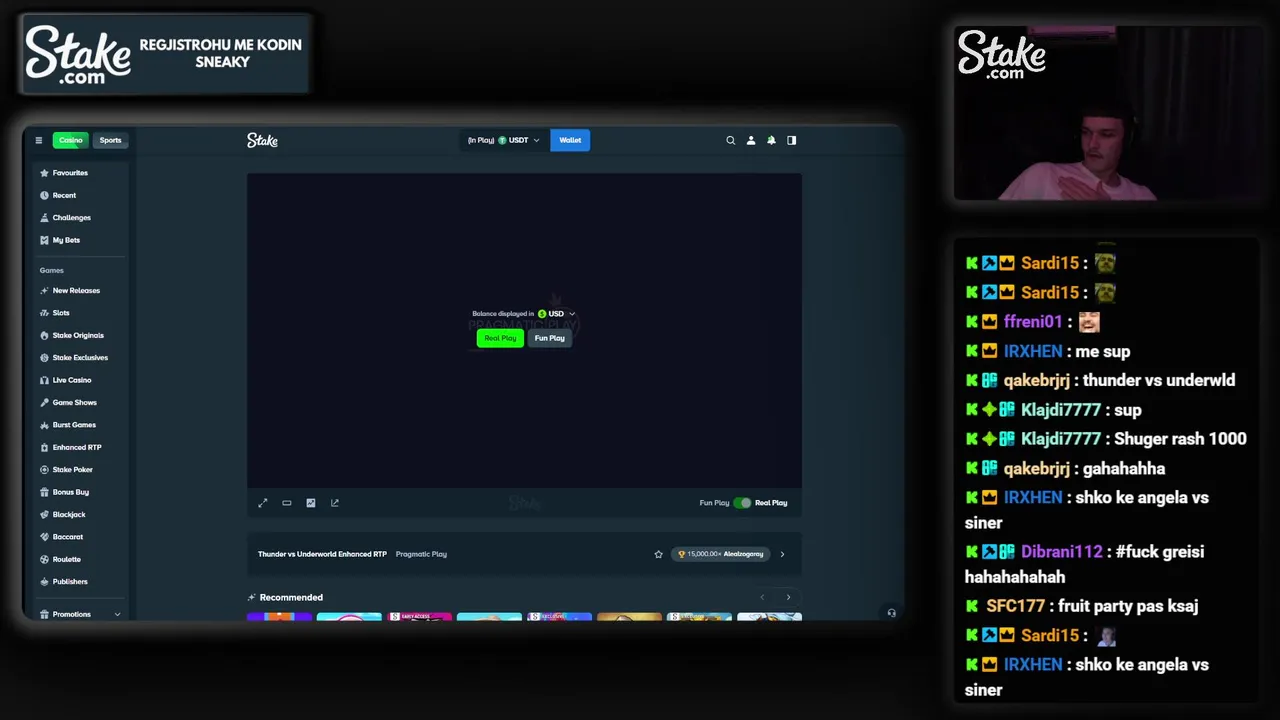
Task: Click the streamer webcam feed
Action: point(1109,113)
